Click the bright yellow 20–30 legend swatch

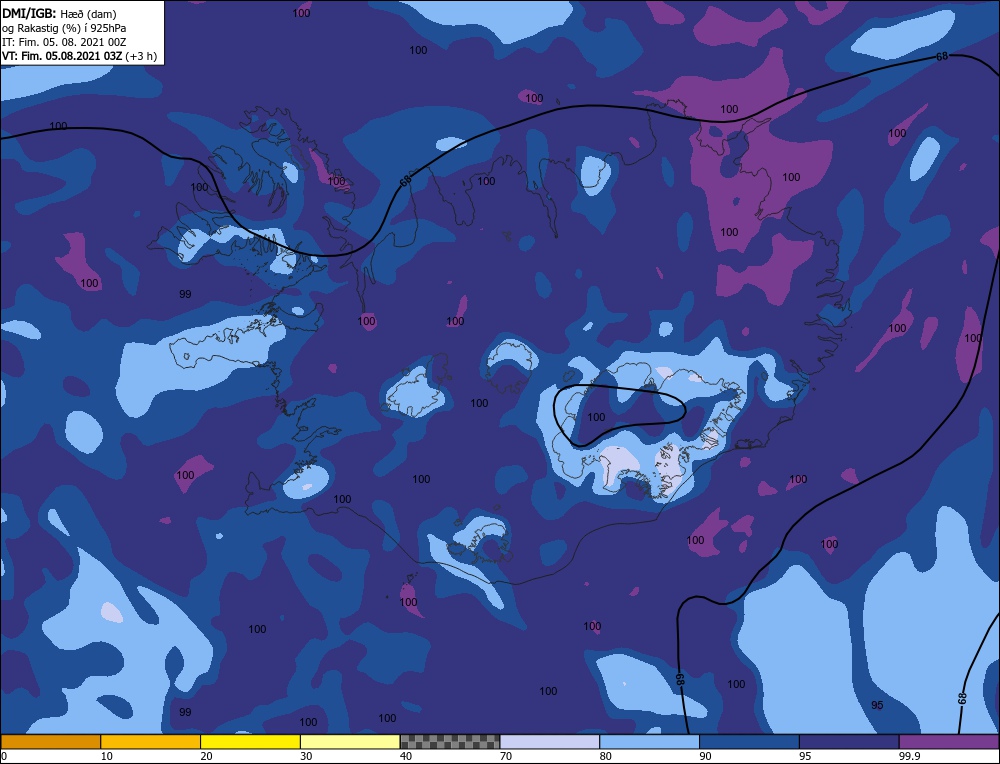click(250, 741)
